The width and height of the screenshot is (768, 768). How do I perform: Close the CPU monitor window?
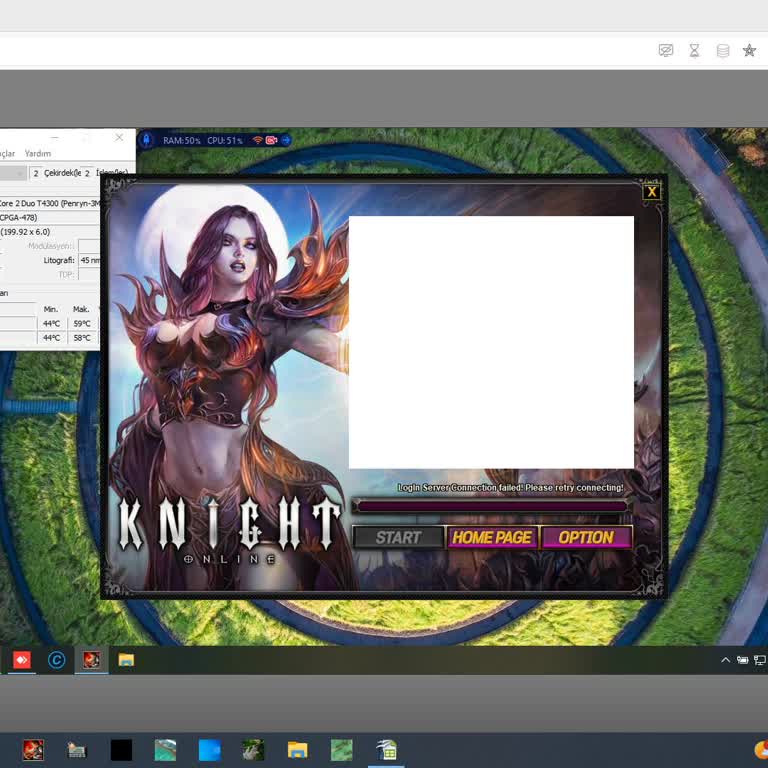(x=119, y=138)
